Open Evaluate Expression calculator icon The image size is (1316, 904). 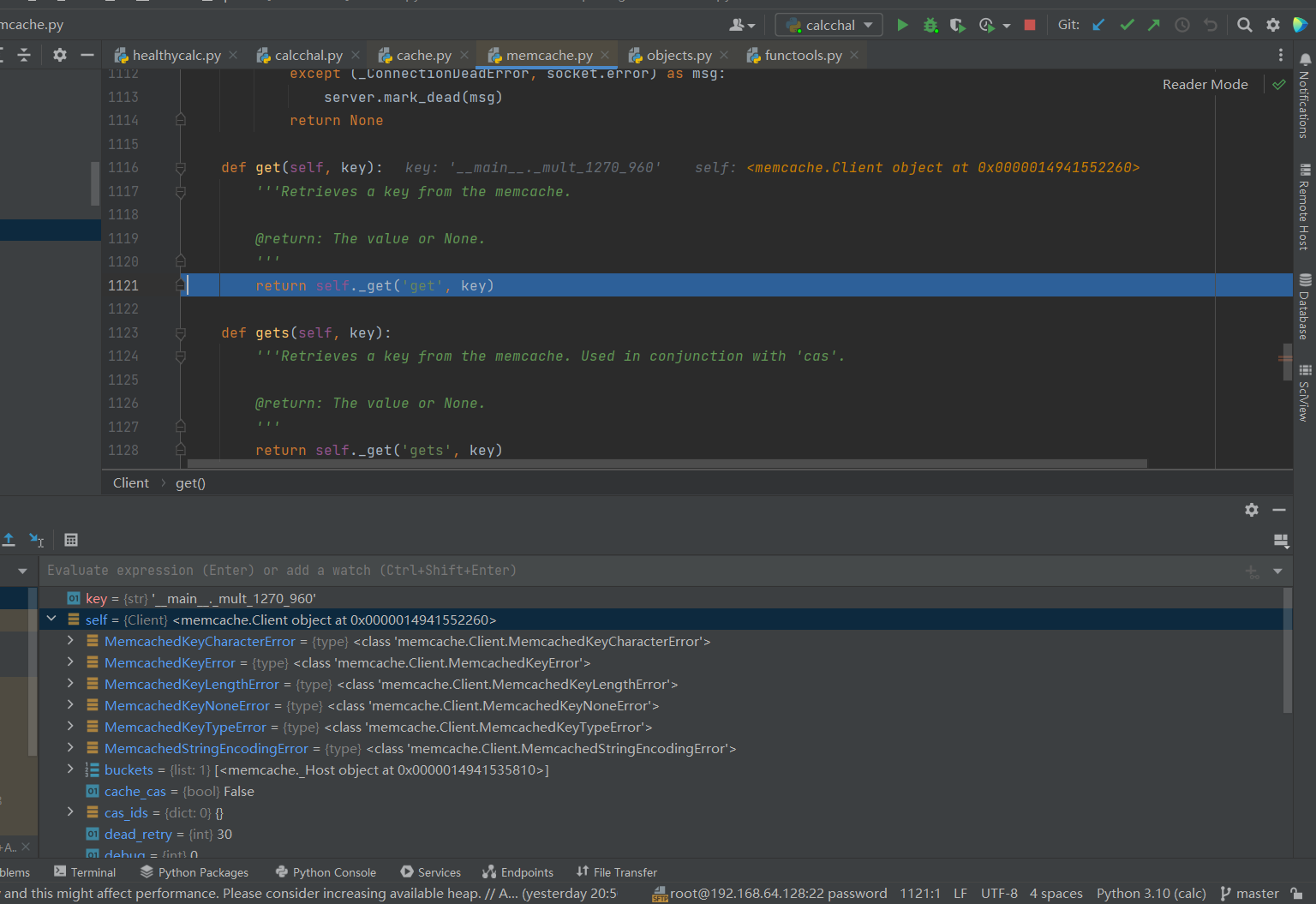[71, 540]
